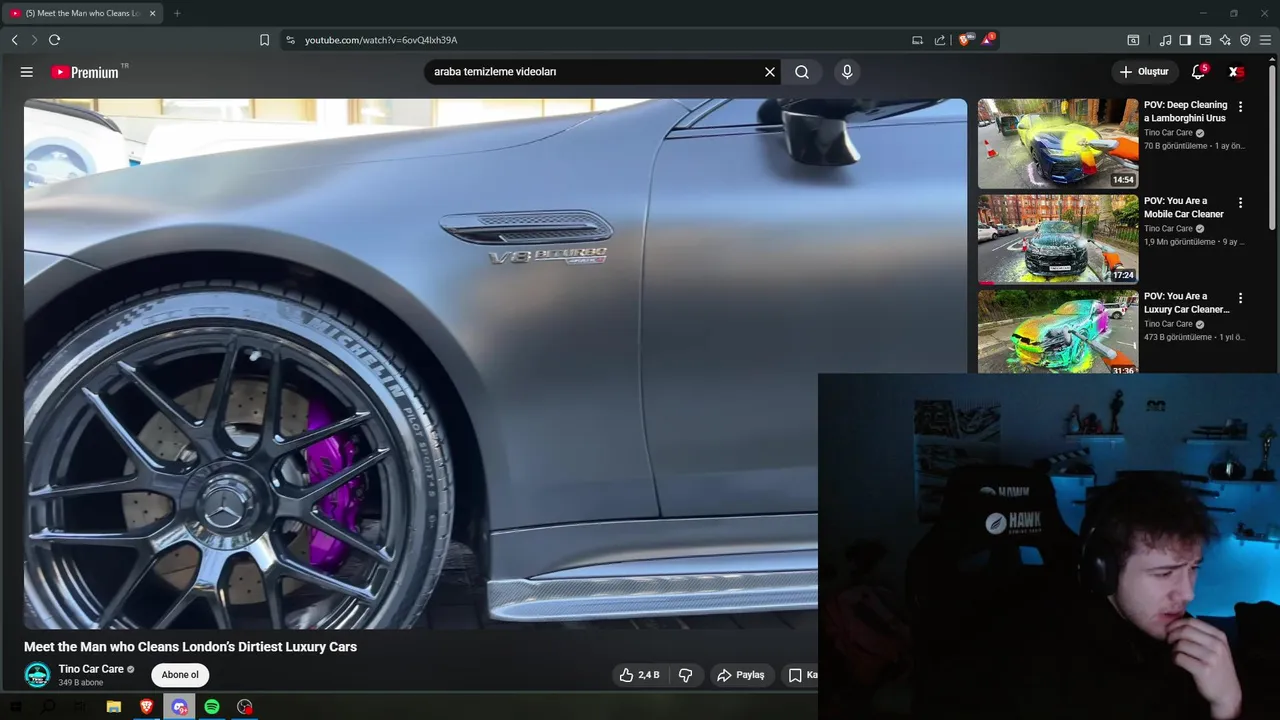Open Tino Car Care channel avatar

pos(37,675)
